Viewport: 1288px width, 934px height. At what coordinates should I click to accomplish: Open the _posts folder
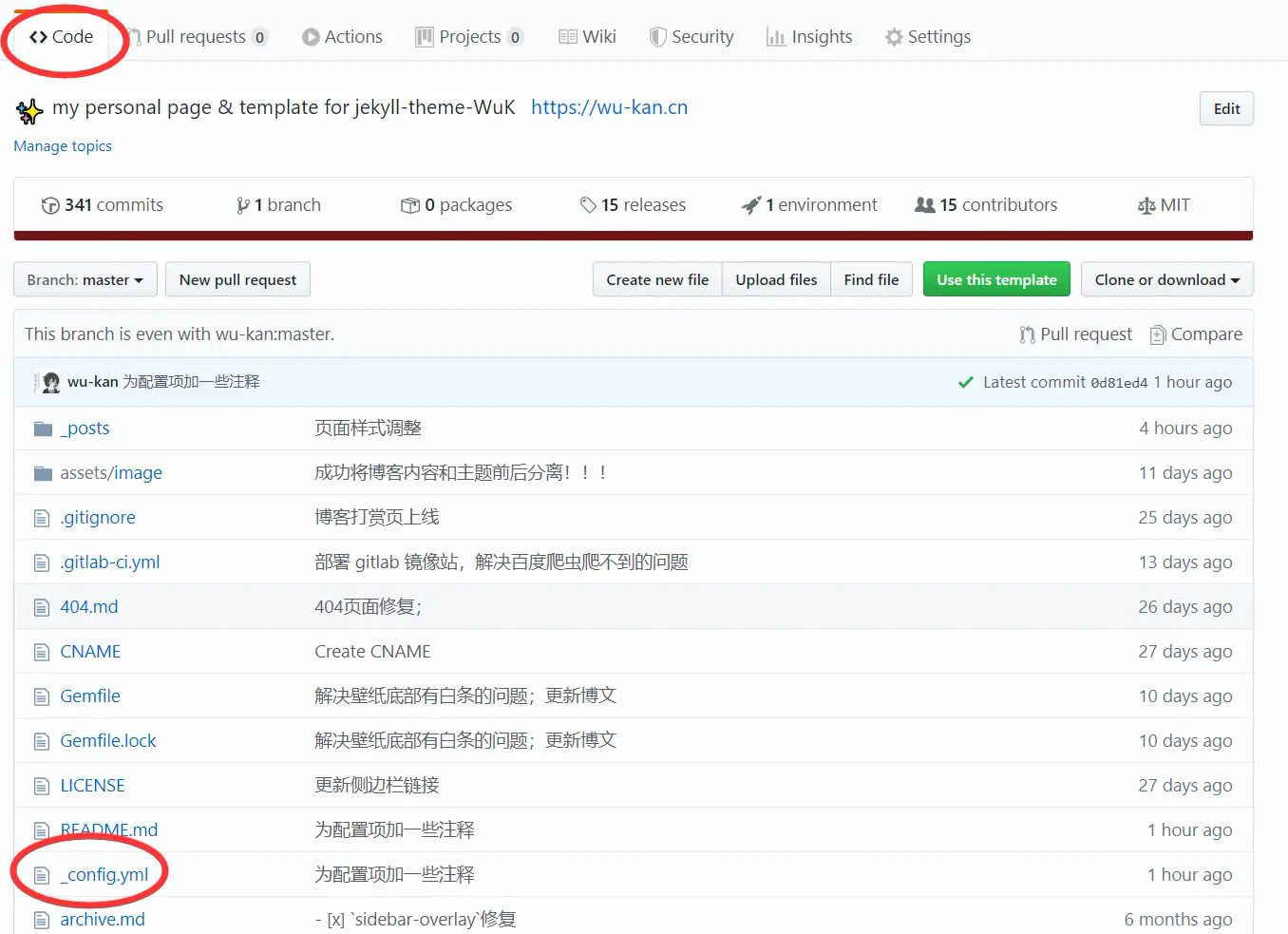85,429
